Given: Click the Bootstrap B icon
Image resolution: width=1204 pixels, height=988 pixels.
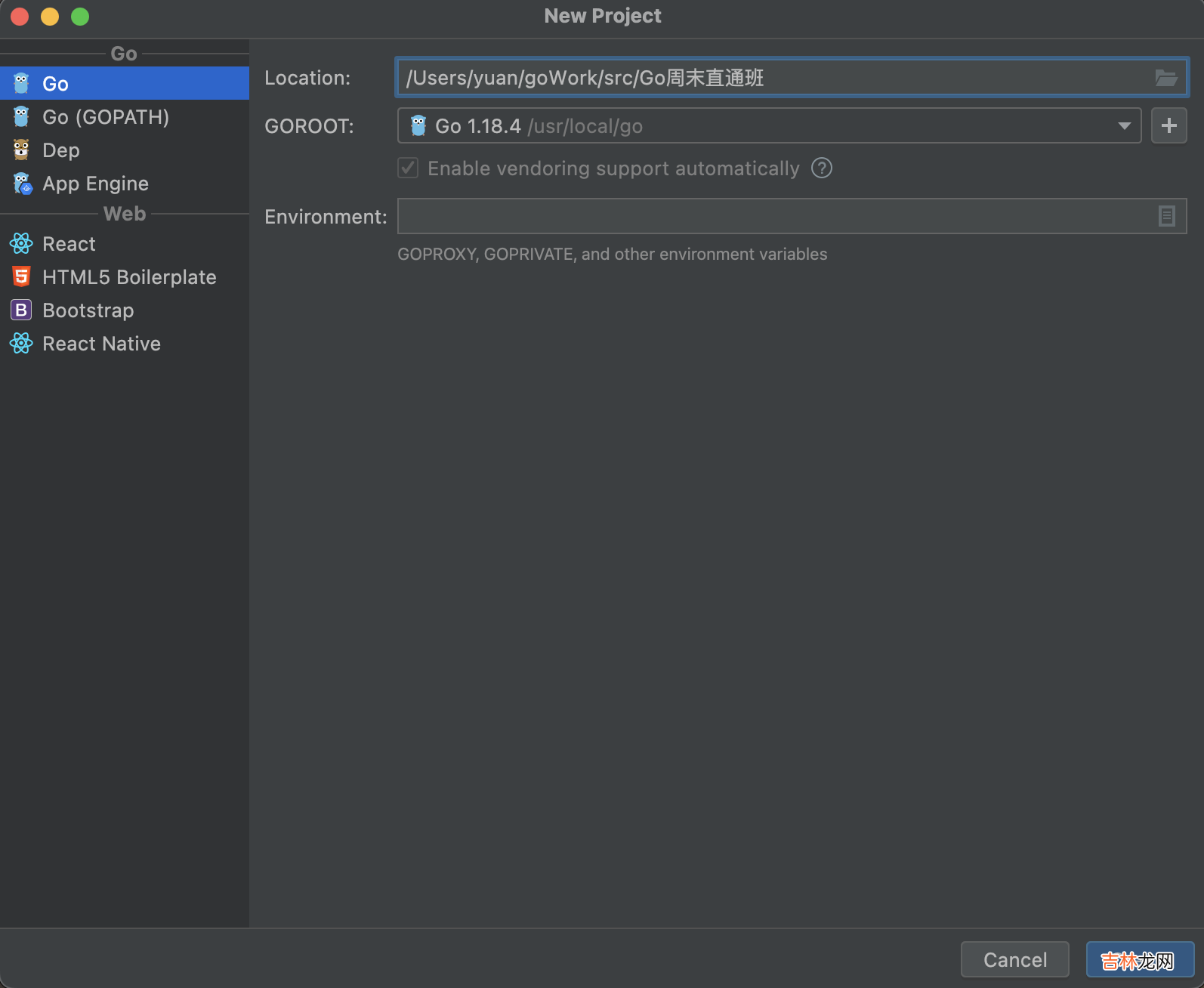Looking at the screenshot, I should pos(21,310).
